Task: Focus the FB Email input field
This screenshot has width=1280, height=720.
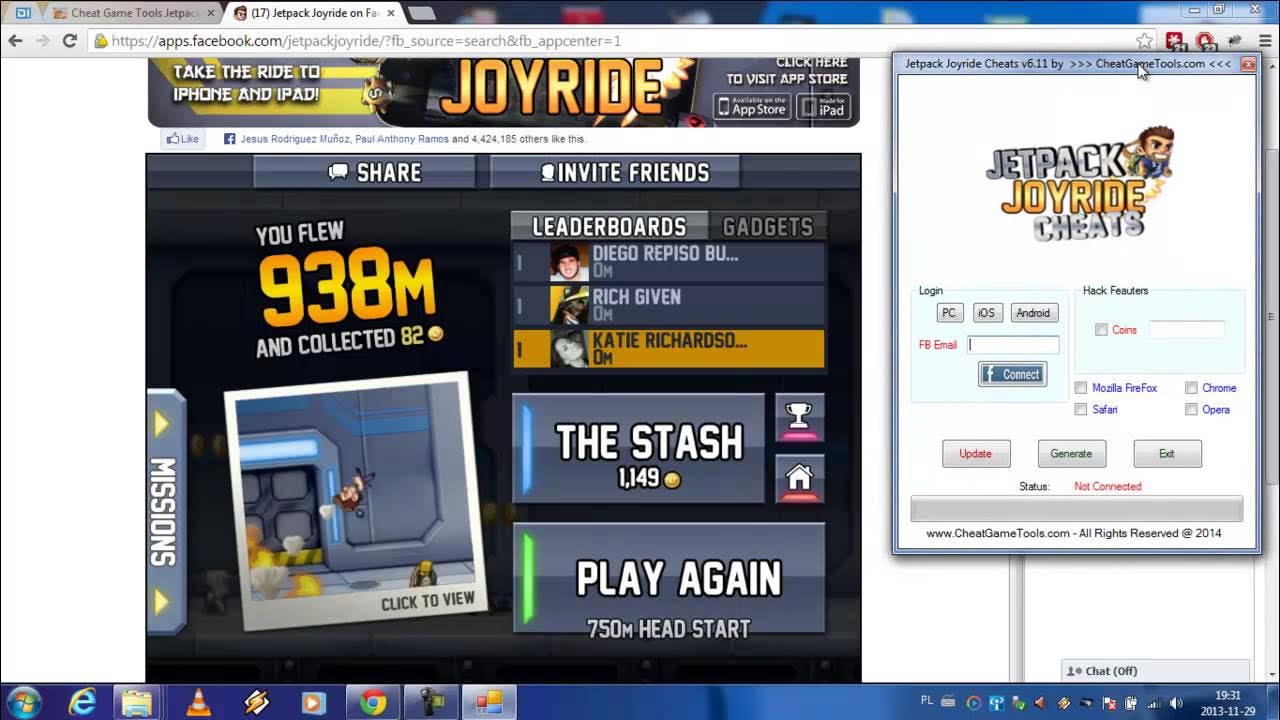Action: point(1013,345)
